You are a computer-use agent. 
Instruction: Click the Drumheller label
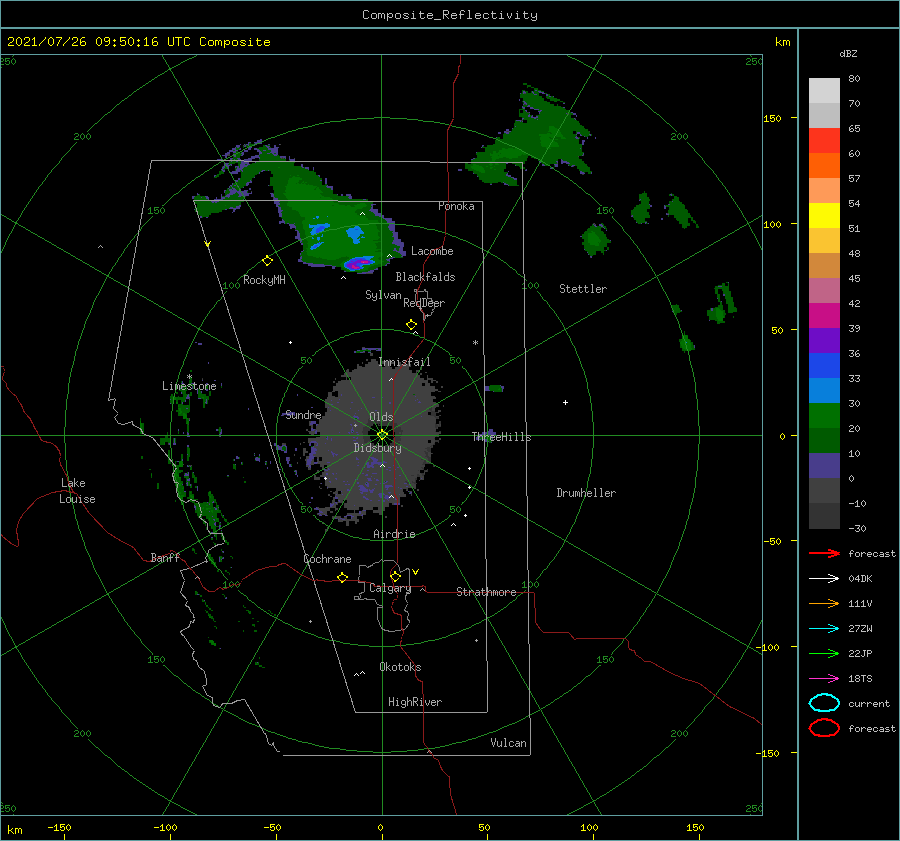pos(586,493)
